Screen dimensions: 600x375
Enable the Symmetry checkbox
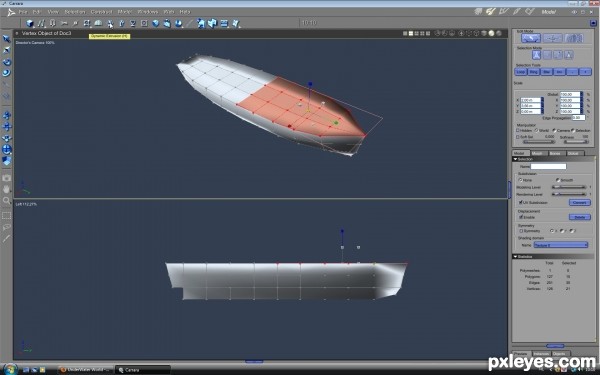coord(521,231)
